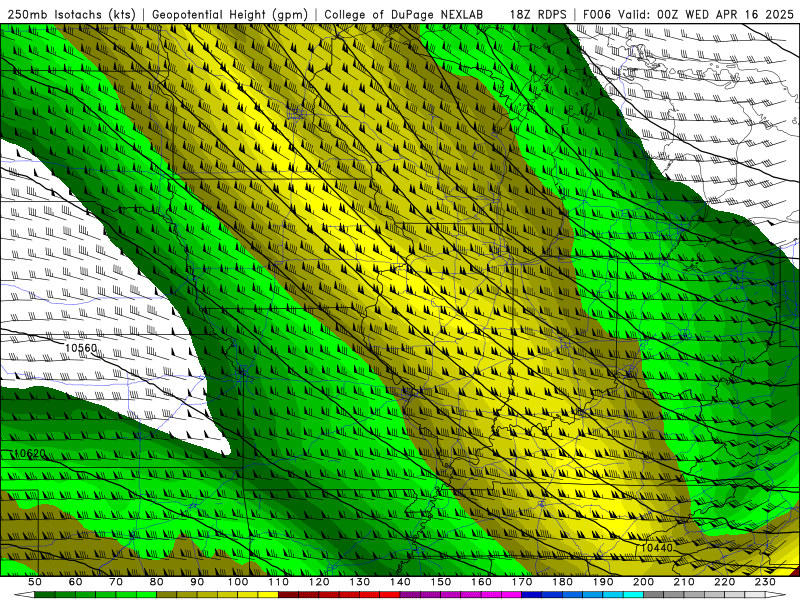Click the 130 value on the color scale

pos(360,582)
